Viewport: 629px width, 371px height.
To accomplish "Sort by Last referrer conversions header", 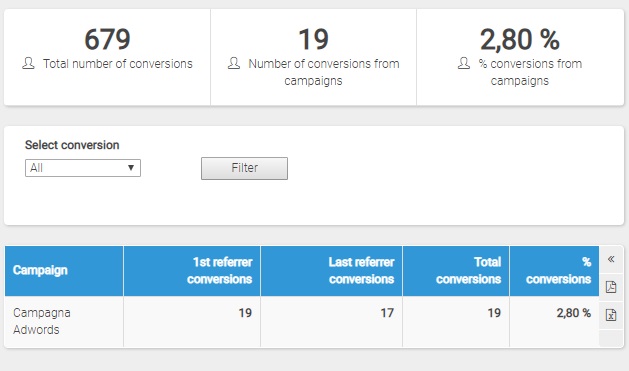I will click(x=361, y=271).
